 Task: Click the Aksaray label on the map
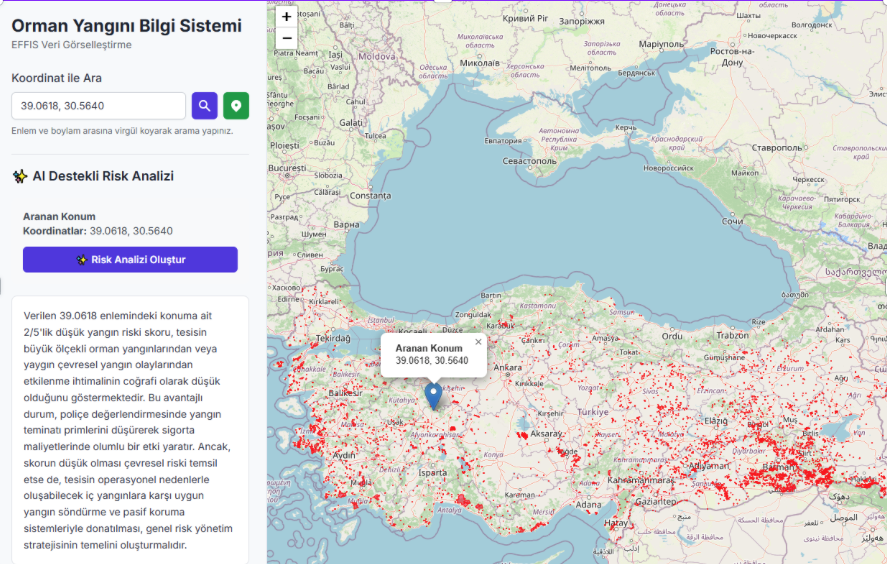tap(546, 434)
